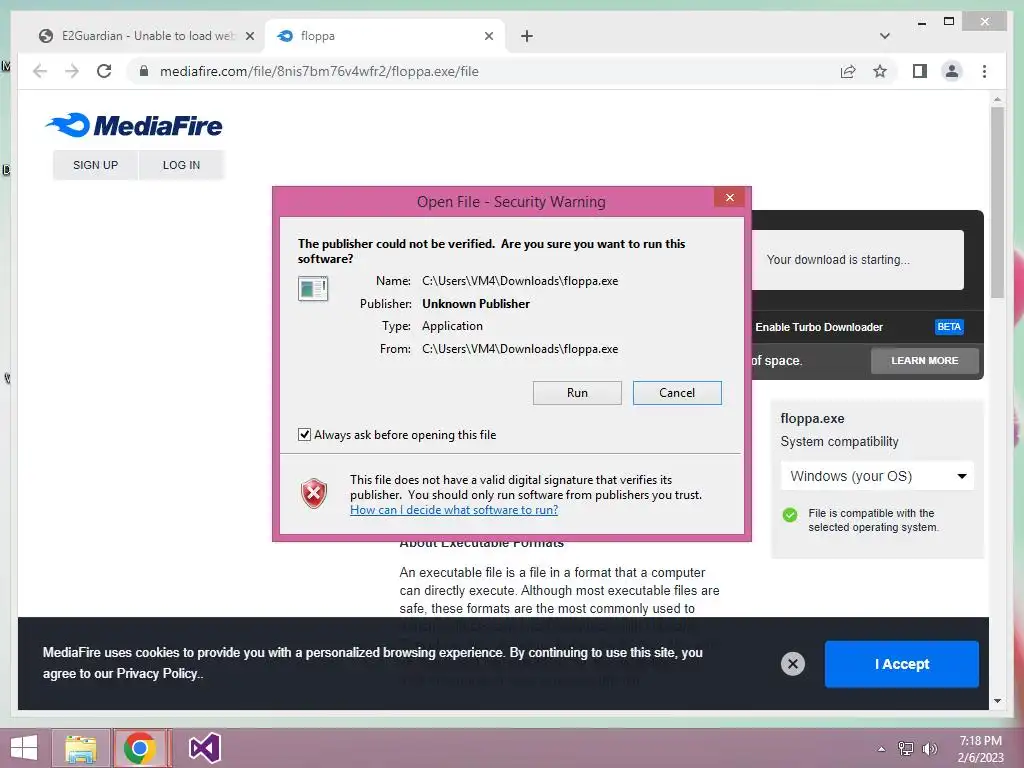Click the red shield warning icon
This screenshot has width=1024, height=768.
(x=313, y=493)
